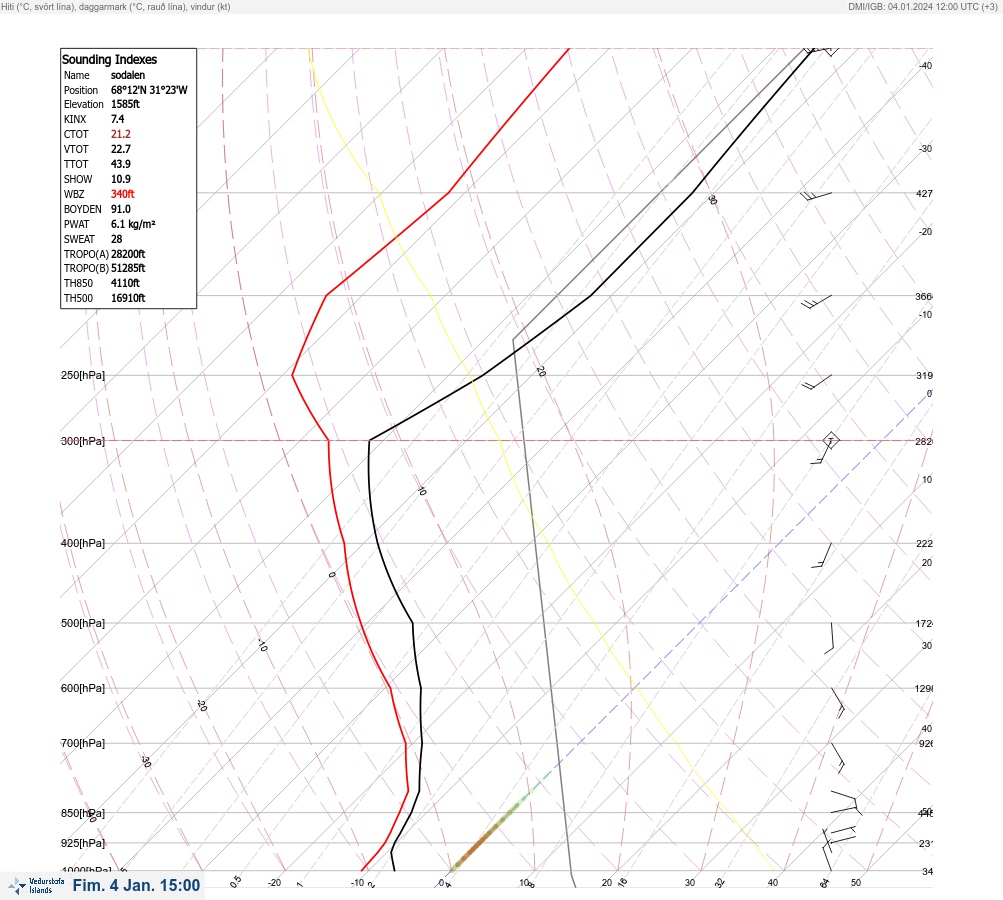The image size is (1003, 900).
Task: Click the DMI/IGB 04.01.2024 12:00 UTC header
Action: pos(923,7)
